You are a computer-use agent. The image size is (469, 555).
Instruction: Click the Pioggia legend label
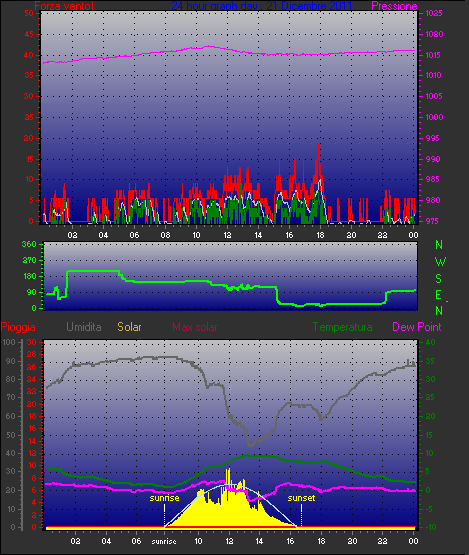point(18,327)
